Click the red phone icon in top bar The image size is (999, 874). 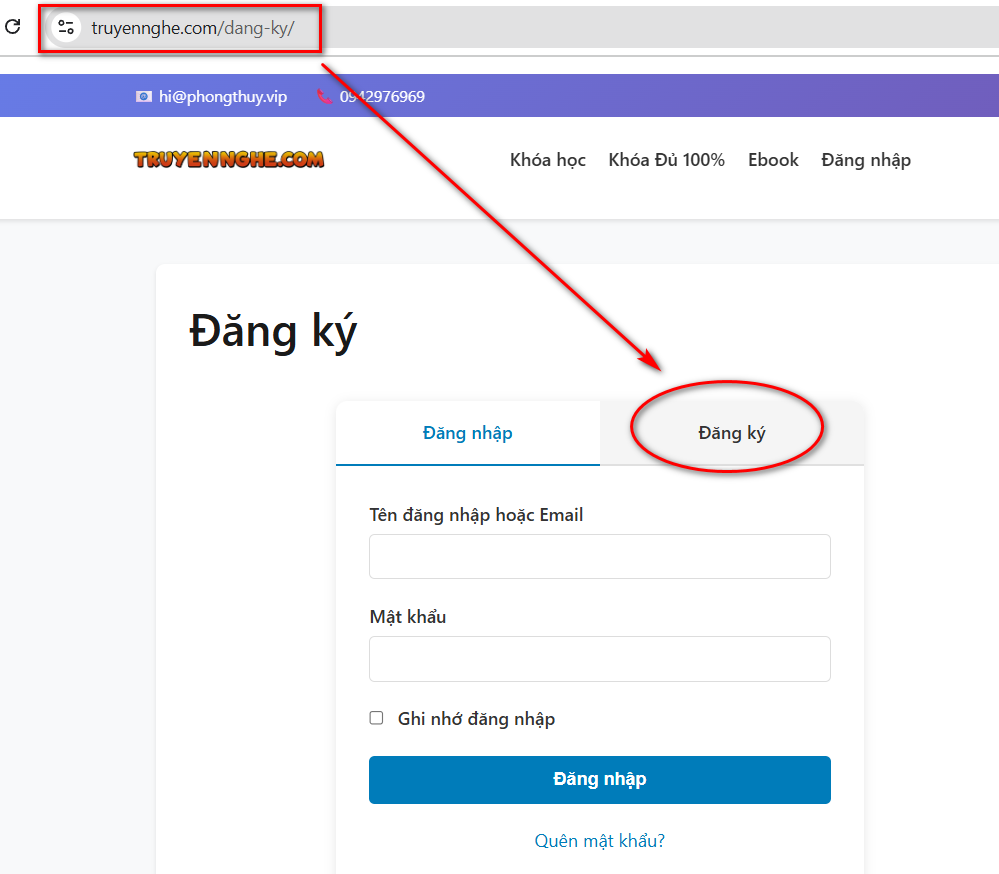point(324,97)
